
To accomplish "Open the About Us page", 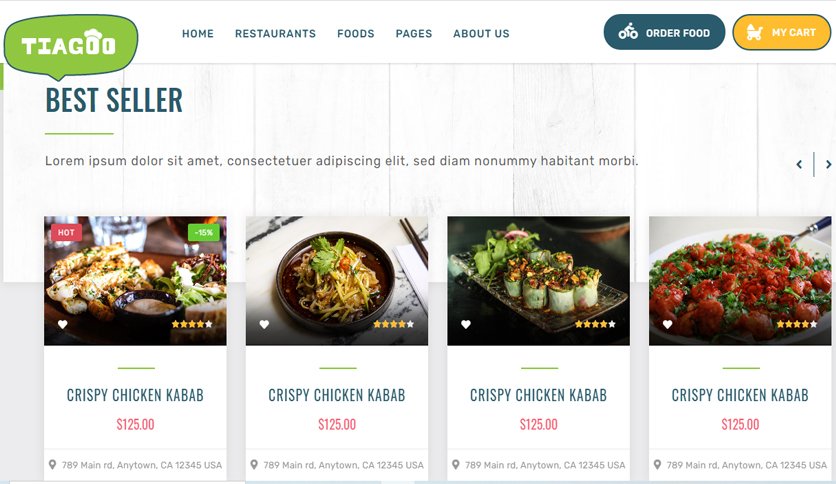I will [x=481, y=34].
